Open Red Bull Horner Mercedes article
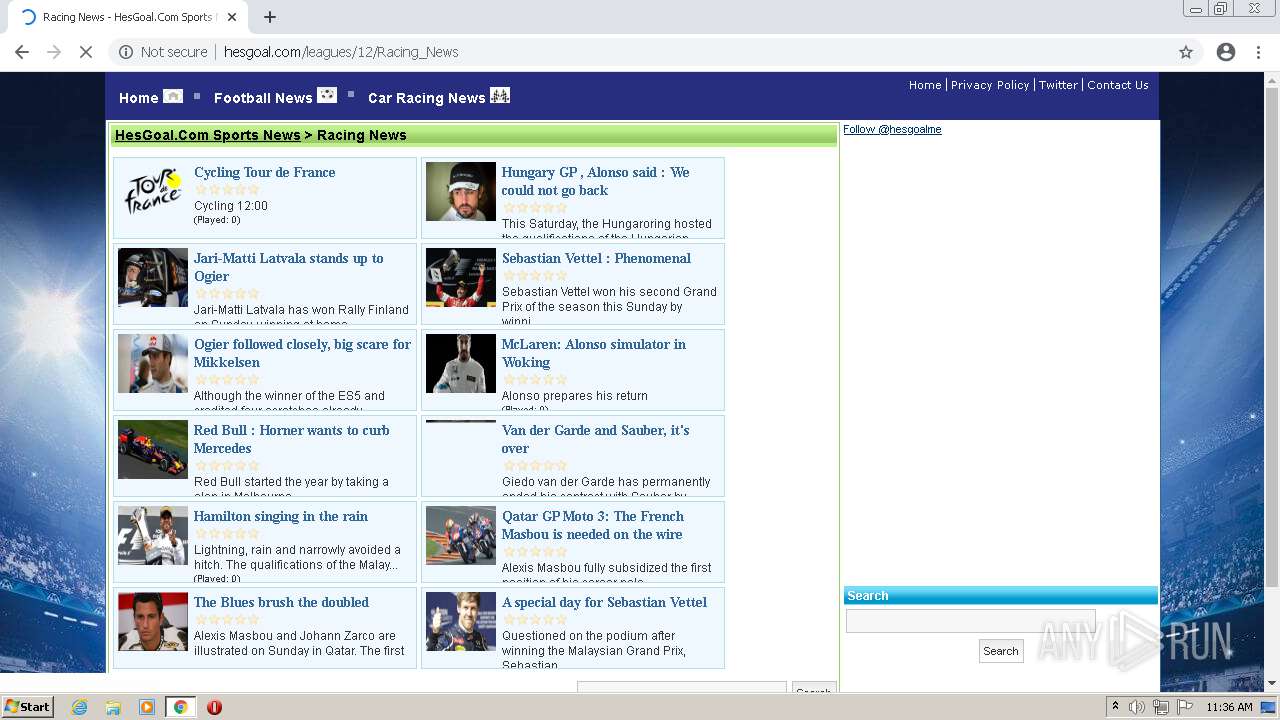 pyautogui.click(x=292, y=439)
